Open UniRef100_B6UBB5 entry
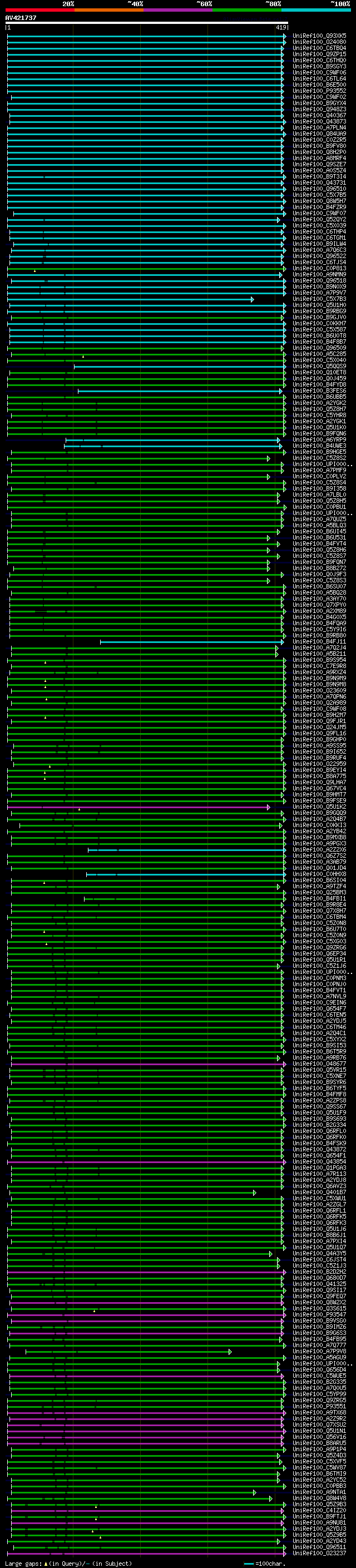Viewport: 356px width, 1568px height. point(319,397)
